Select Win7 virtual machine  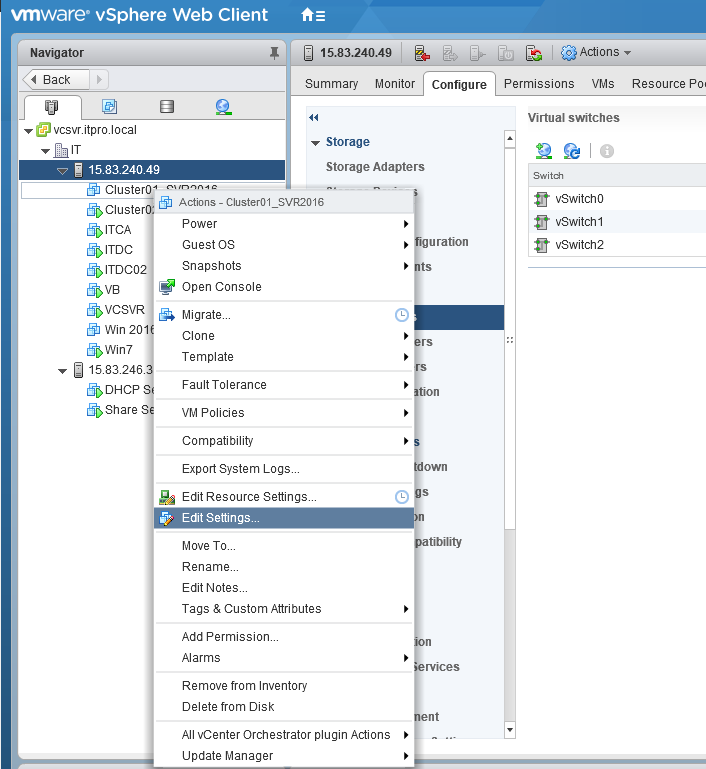point(118,350)
